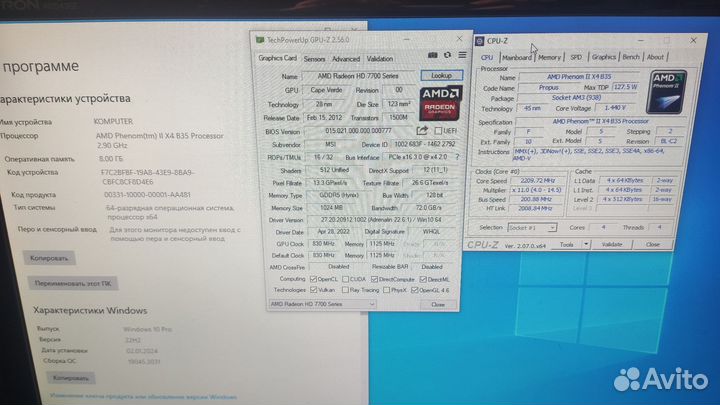Click the Memory Size 1024 MB field
Screen dimensions: 720x405
point(334,208)
